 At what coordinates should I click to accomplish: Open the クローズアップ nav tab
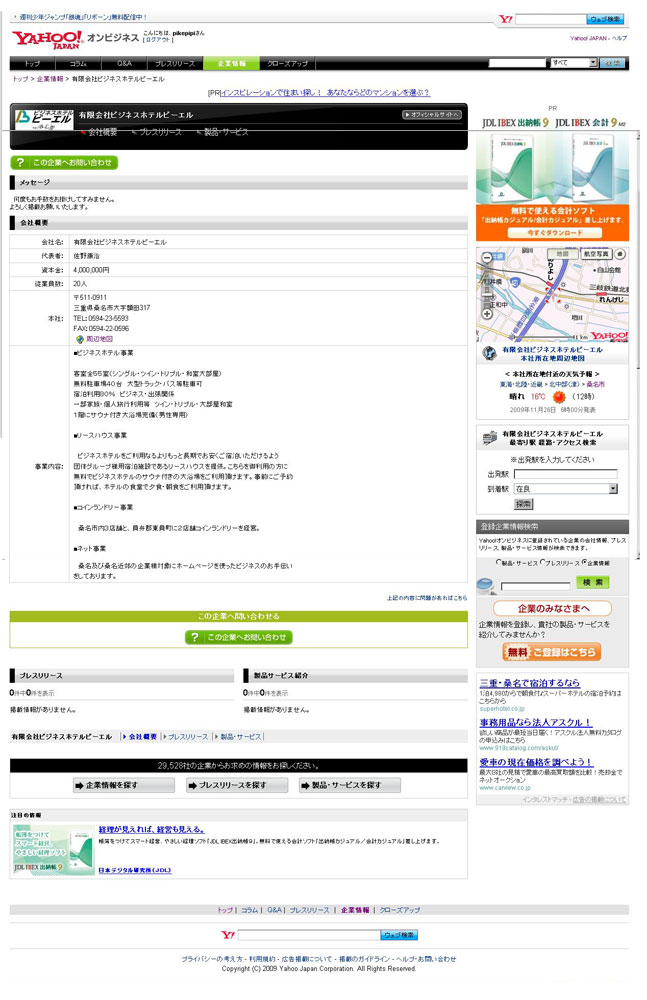pyautogui.click(x=288, y=63)
